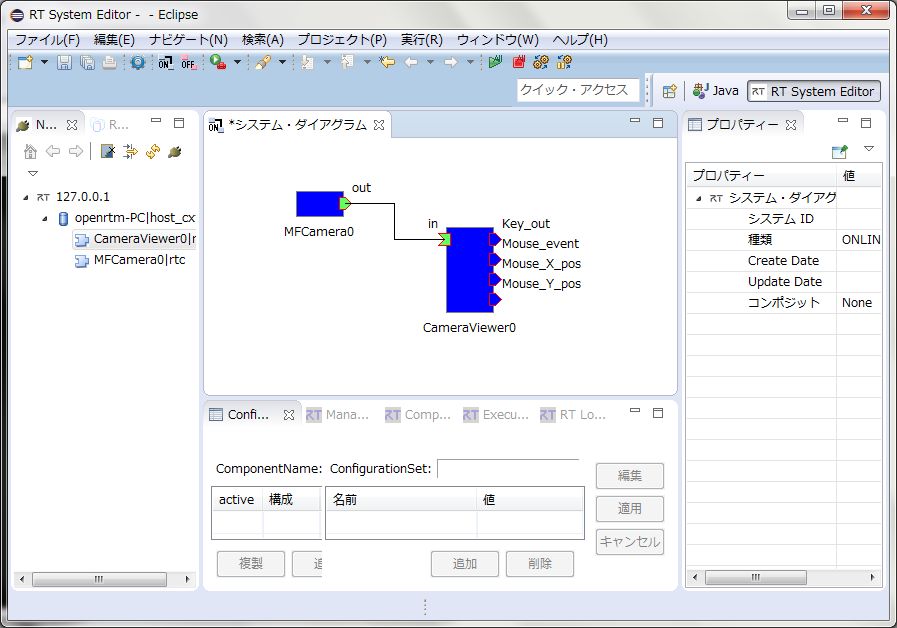Click the Quick Access search field
This screenshot has height=628, width=897.
click(x=578, y=90)
